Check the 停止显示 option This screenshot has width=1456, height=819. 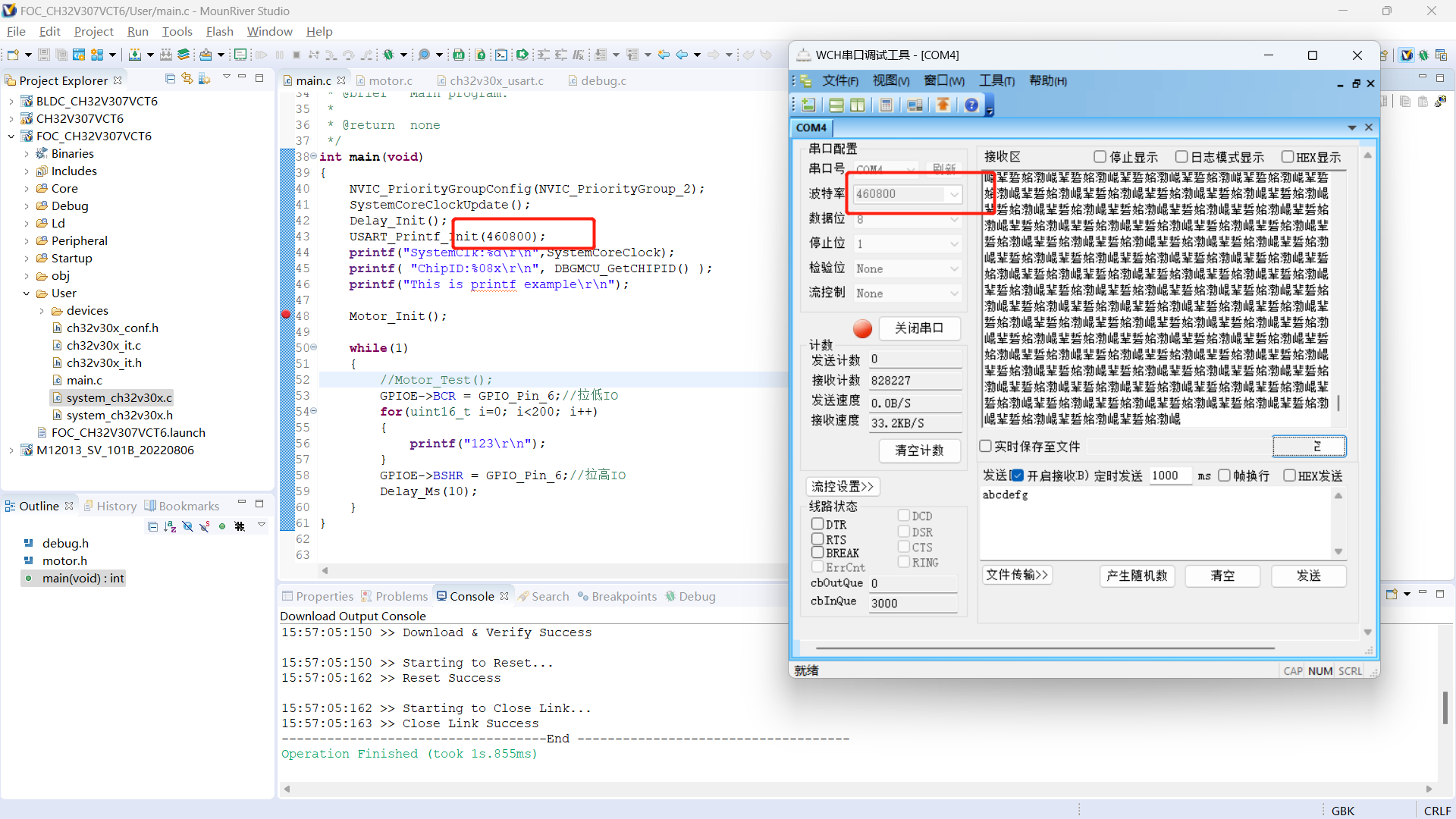[x=1100, y=157]
